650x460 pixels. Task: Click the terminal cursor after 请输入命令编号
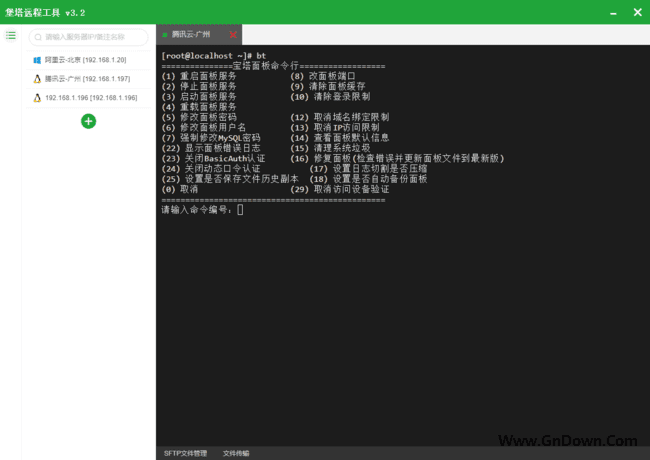point(240,210)
